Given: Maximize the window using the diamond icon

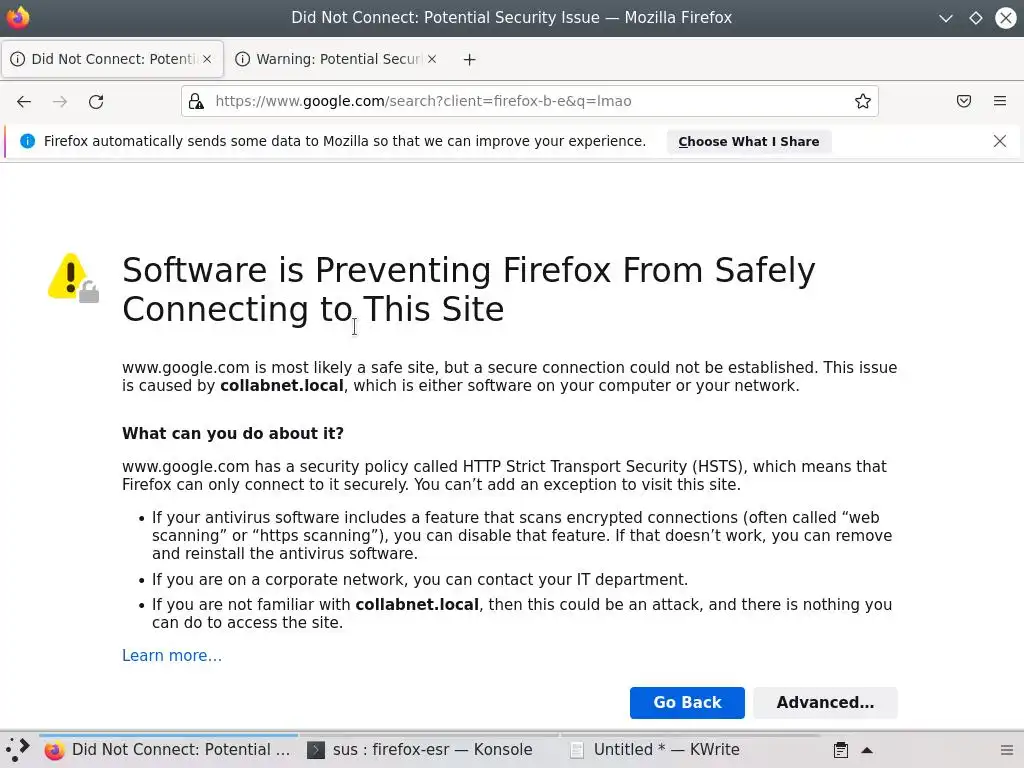Looking at the screenshot, I should pyautogui.click(x=976, y=18).
